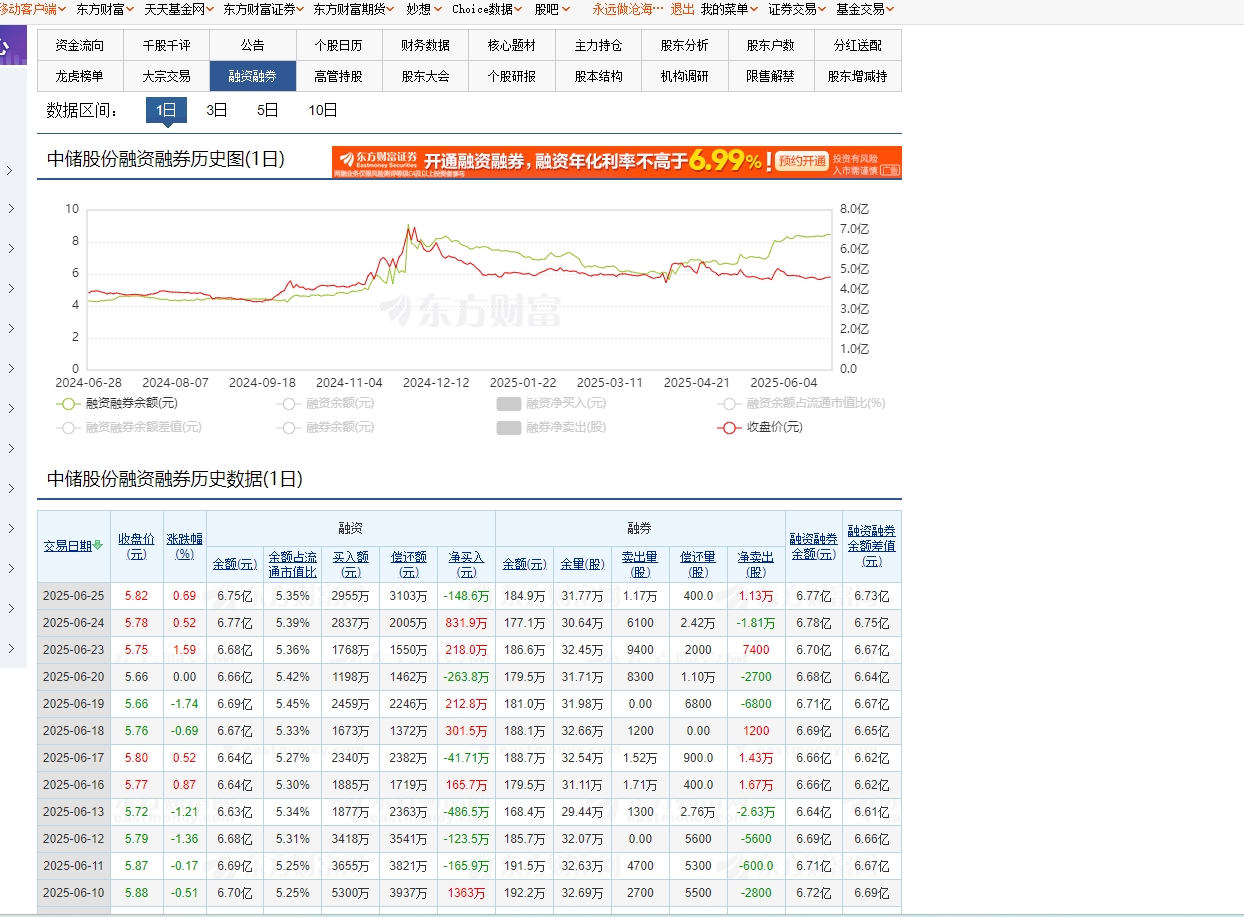The image size is (1244, 917).
Task: Toggle the 融券余额(元) legend series
Action: (327, 427)
